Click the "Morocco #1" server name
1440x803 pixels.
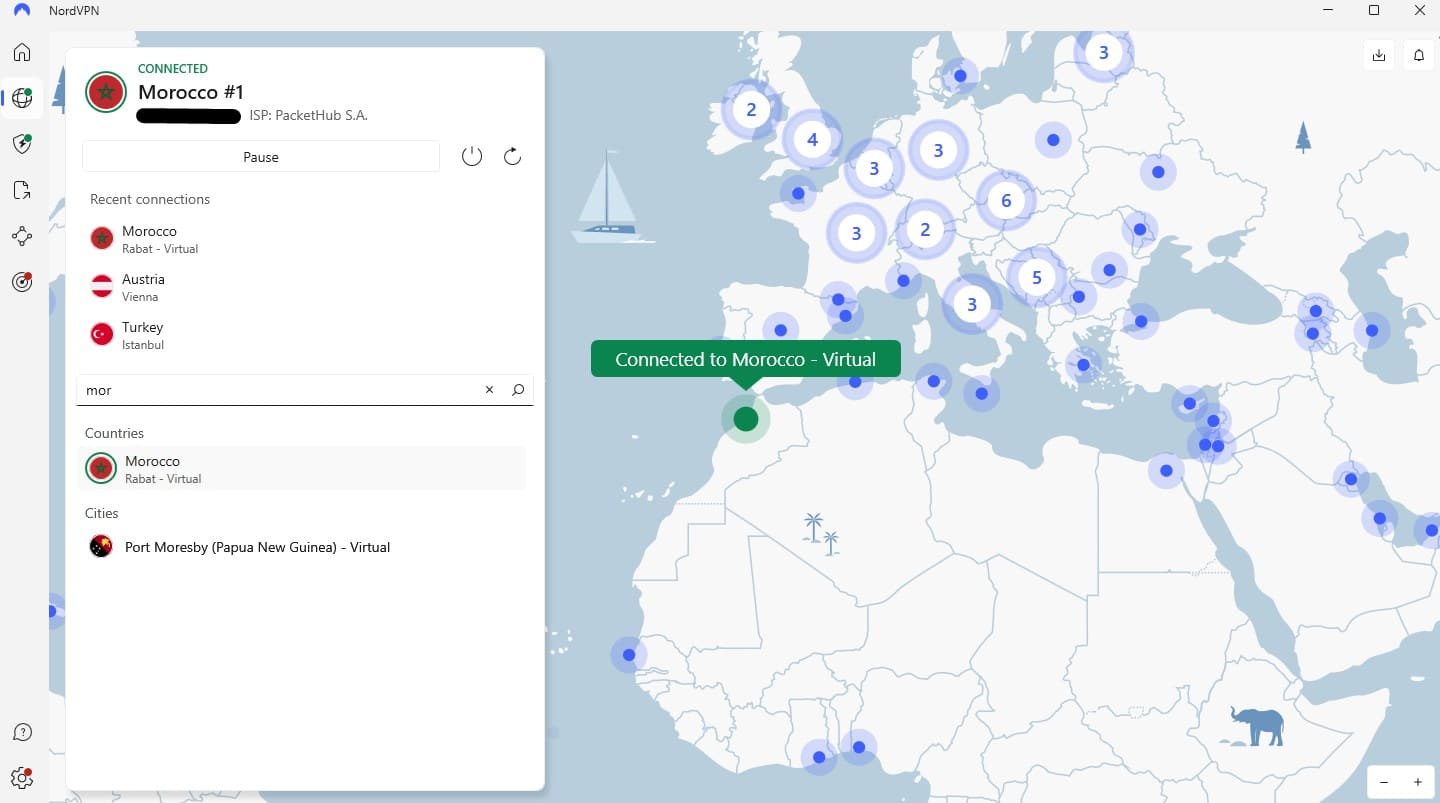(x=191, y=92)
